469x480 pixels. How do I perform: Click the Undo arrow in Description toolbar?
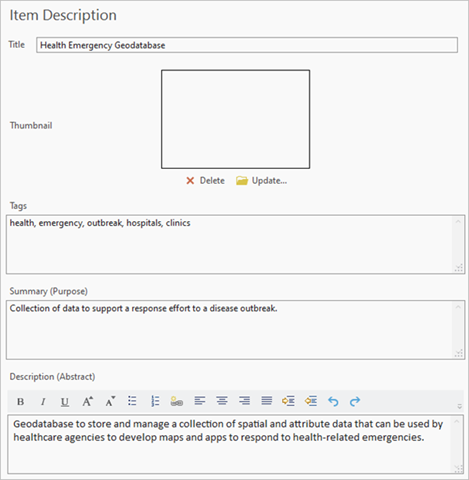[x=333, y=401]
